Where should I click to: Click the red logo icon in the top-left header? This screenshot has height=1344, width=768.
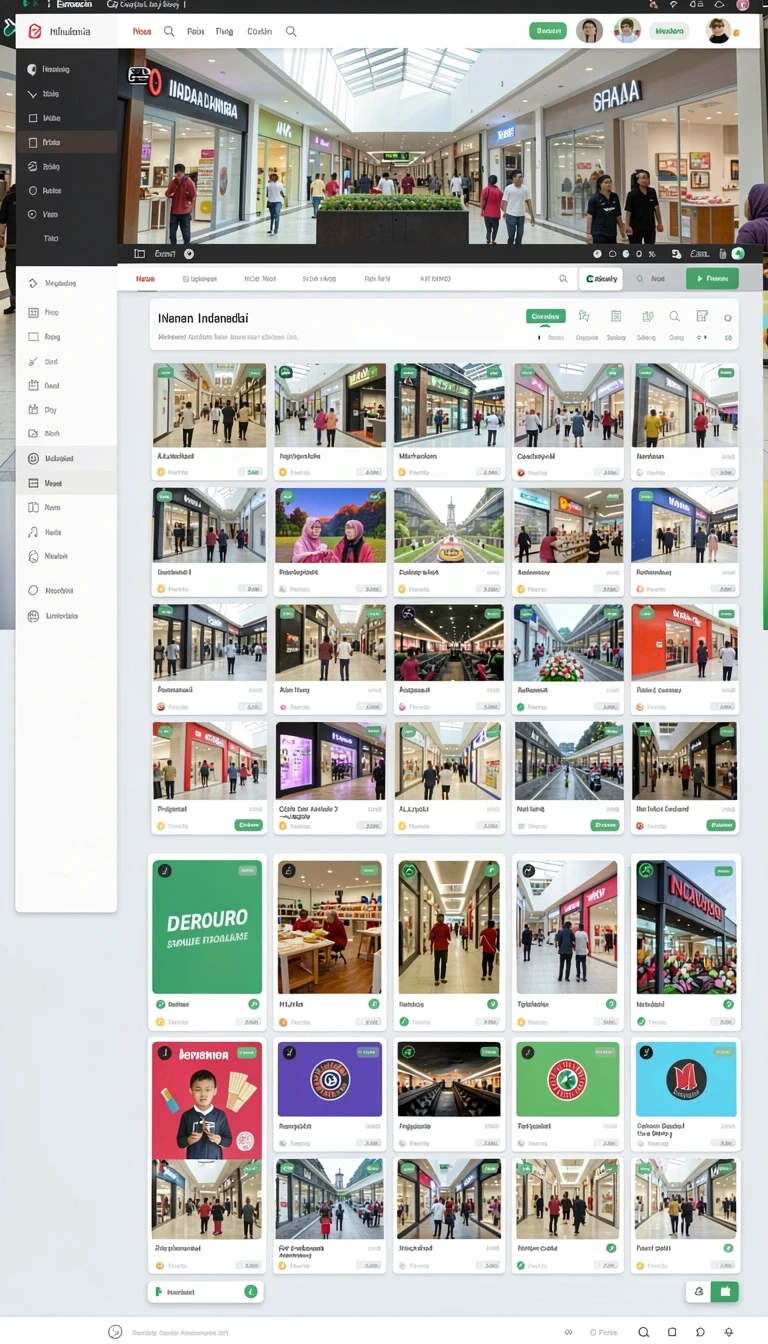tap(34, 32)
